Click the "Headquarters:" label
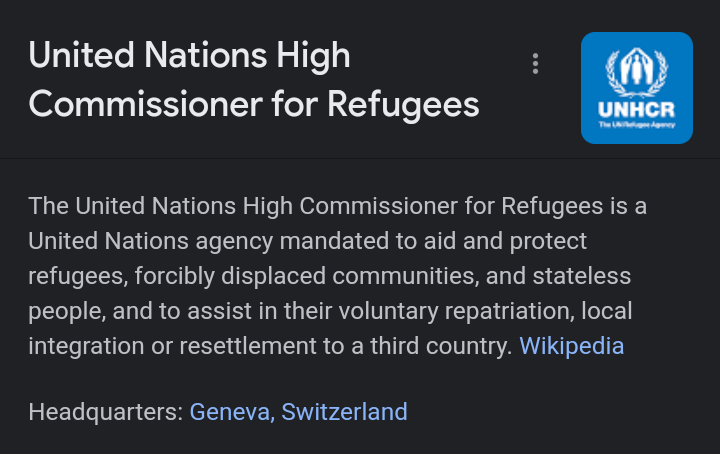720x454 pixels. (106, 411)
